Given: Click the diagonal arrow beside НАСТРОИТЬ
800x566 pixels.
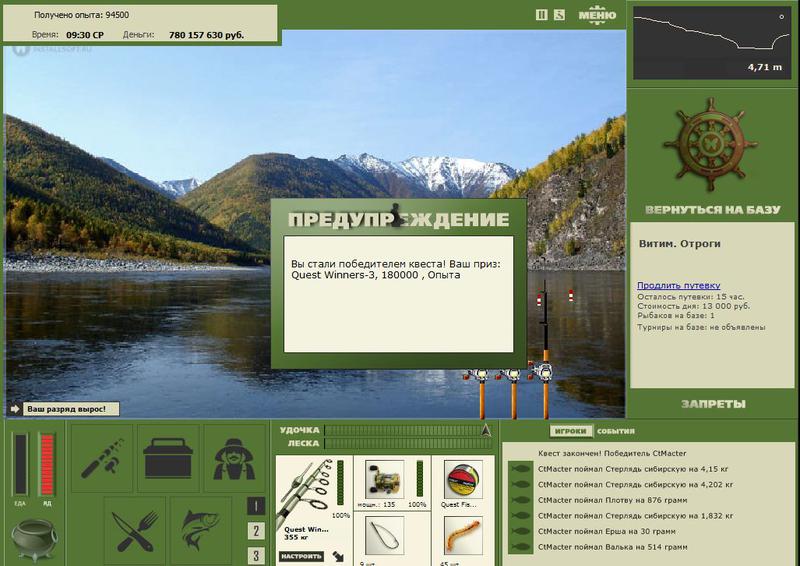Looking at the screenshot, I should click(x=338, y=556).
